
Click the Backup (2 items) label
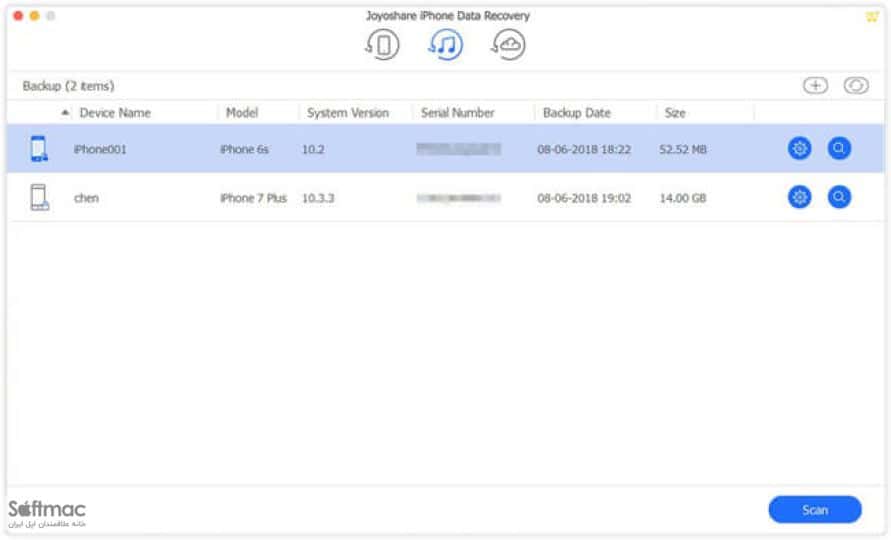[68, 86]
